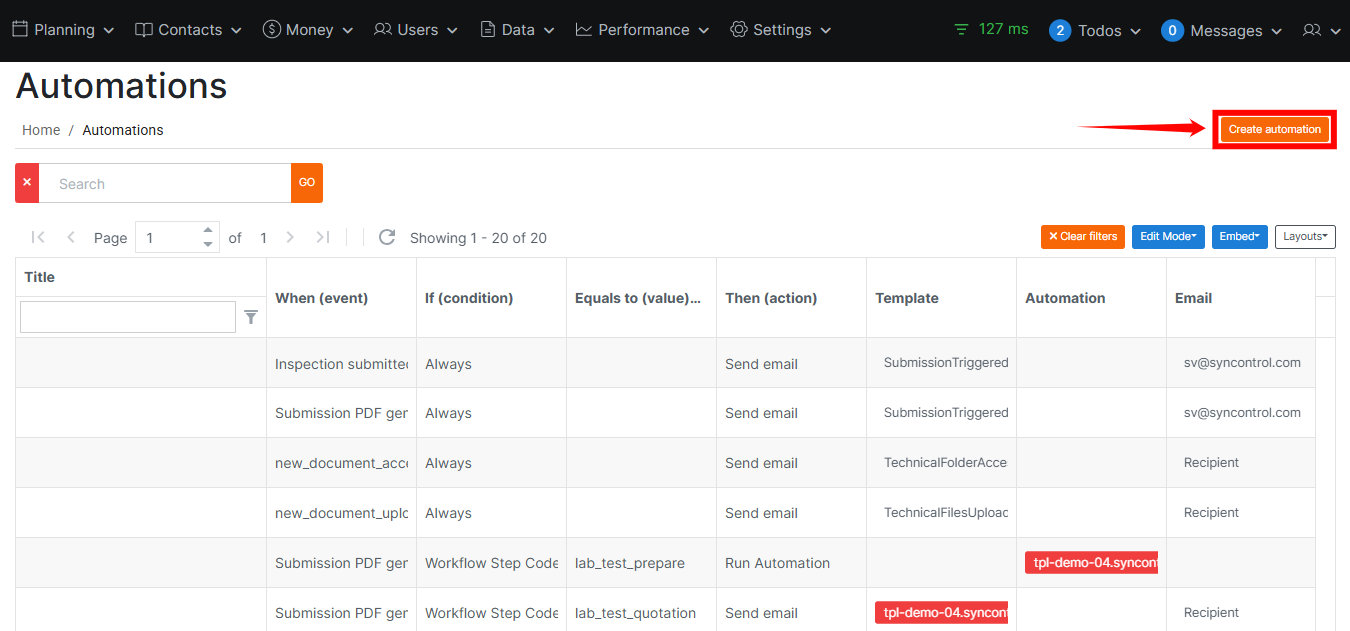This screenshot has width=1350, height=631.
Task: Clear search with the red X button
Action: (x=27, y=183)
